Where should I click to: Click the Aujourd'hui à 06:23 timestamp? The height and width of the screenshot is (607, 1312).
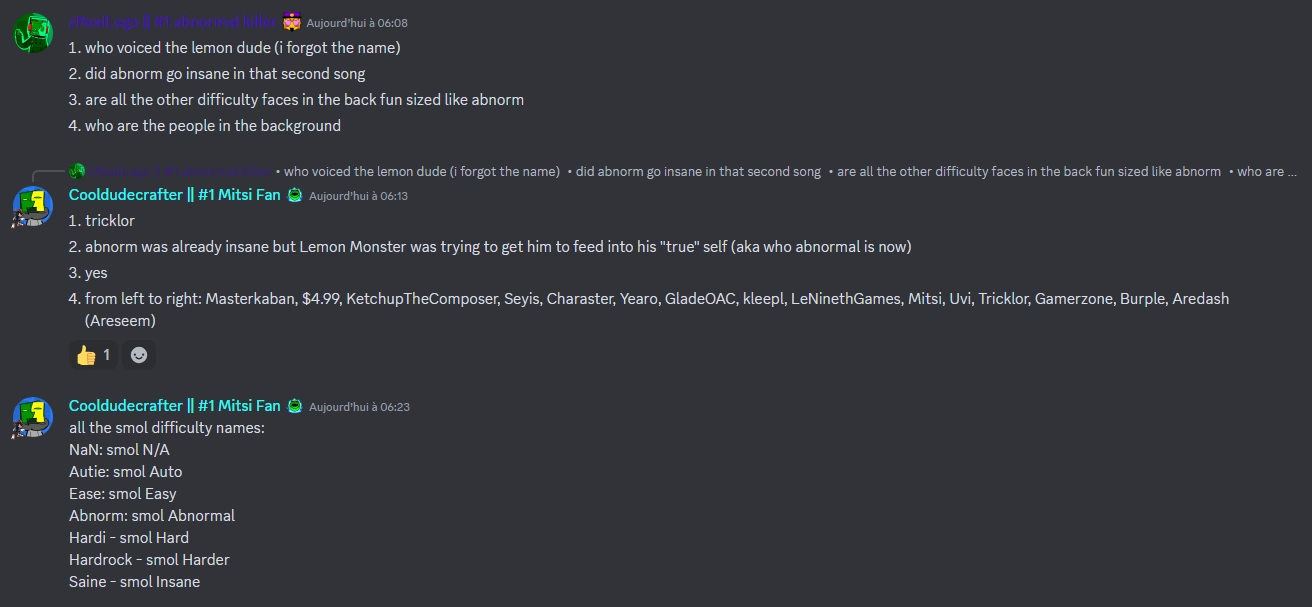pyautogui.click(x=359, y=407)
